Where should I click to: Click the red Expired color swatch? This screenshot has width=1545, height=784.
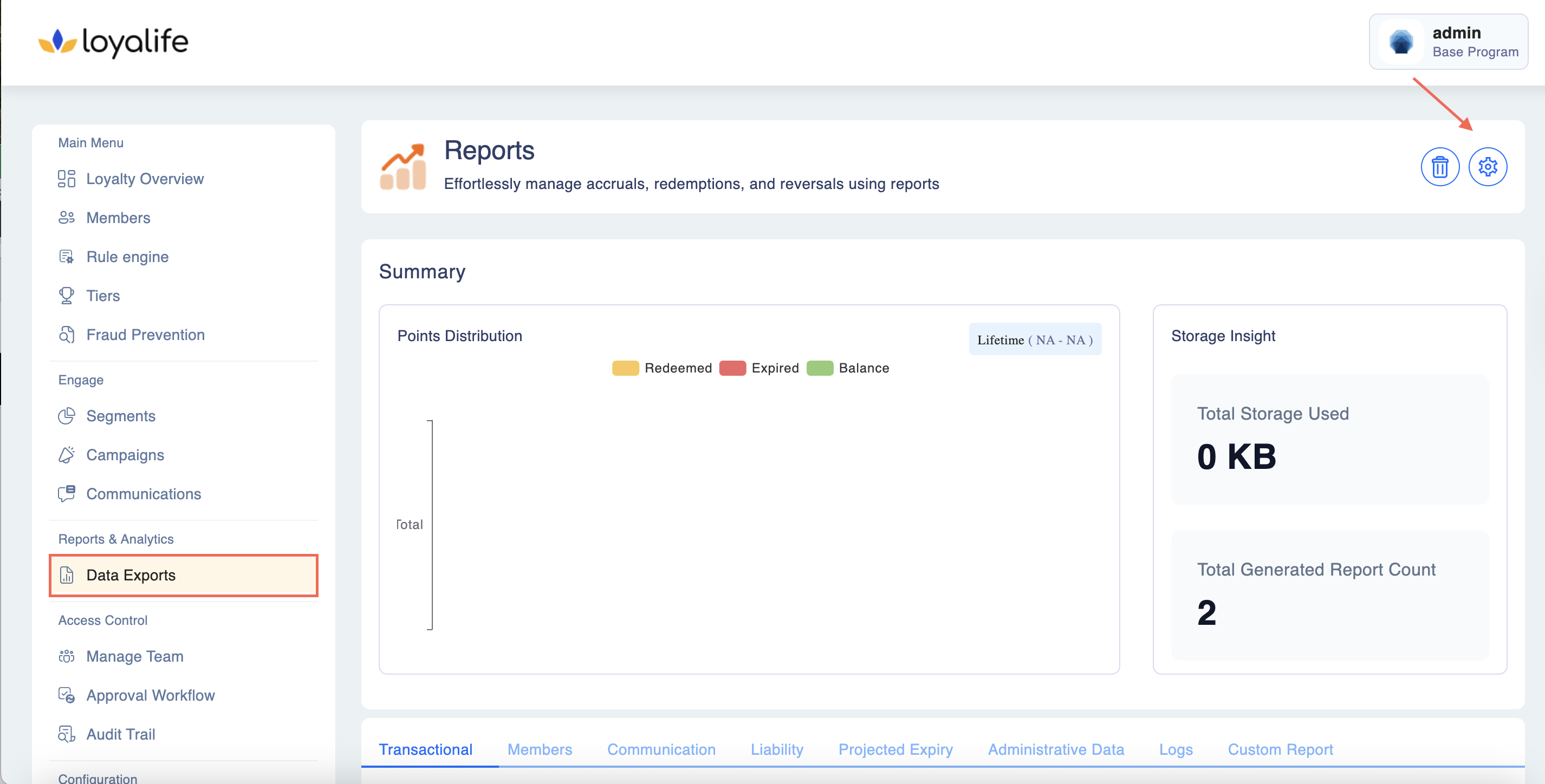click(x=732, y=368)
